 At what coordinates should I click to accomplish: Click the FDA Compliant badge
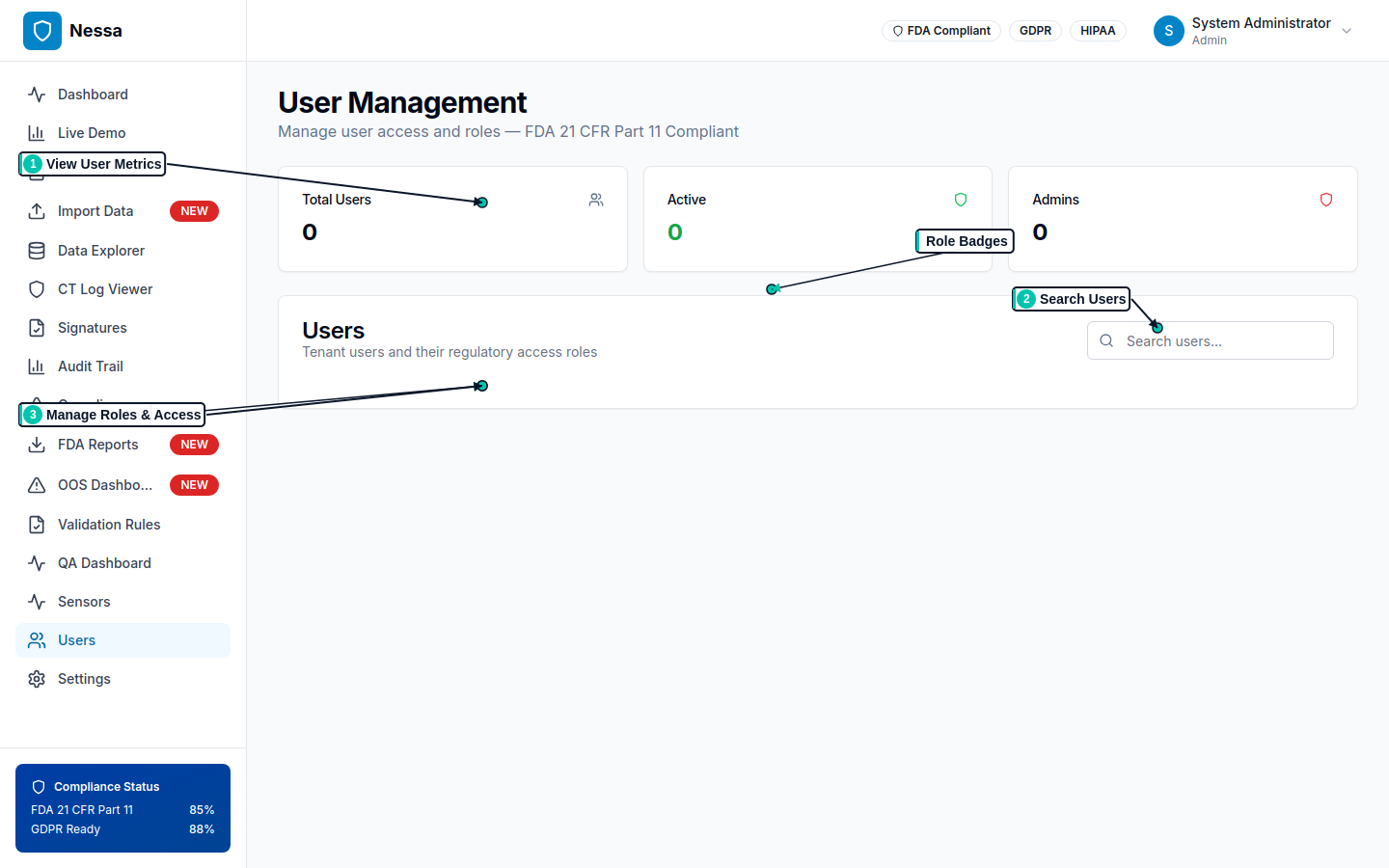[940, 30]
